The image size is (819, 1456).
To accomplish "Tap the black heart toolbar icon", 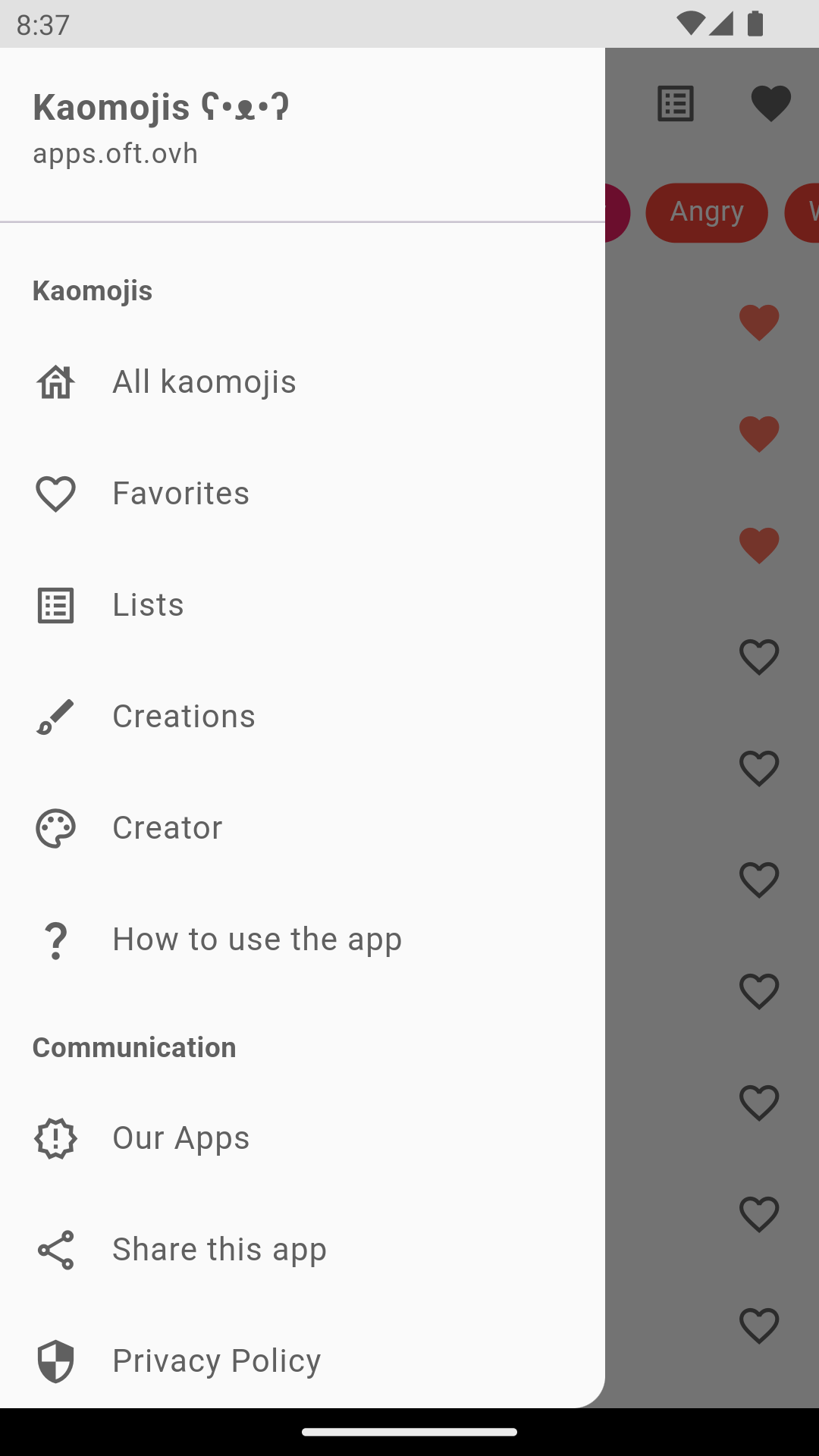I will tap(771, 104).
